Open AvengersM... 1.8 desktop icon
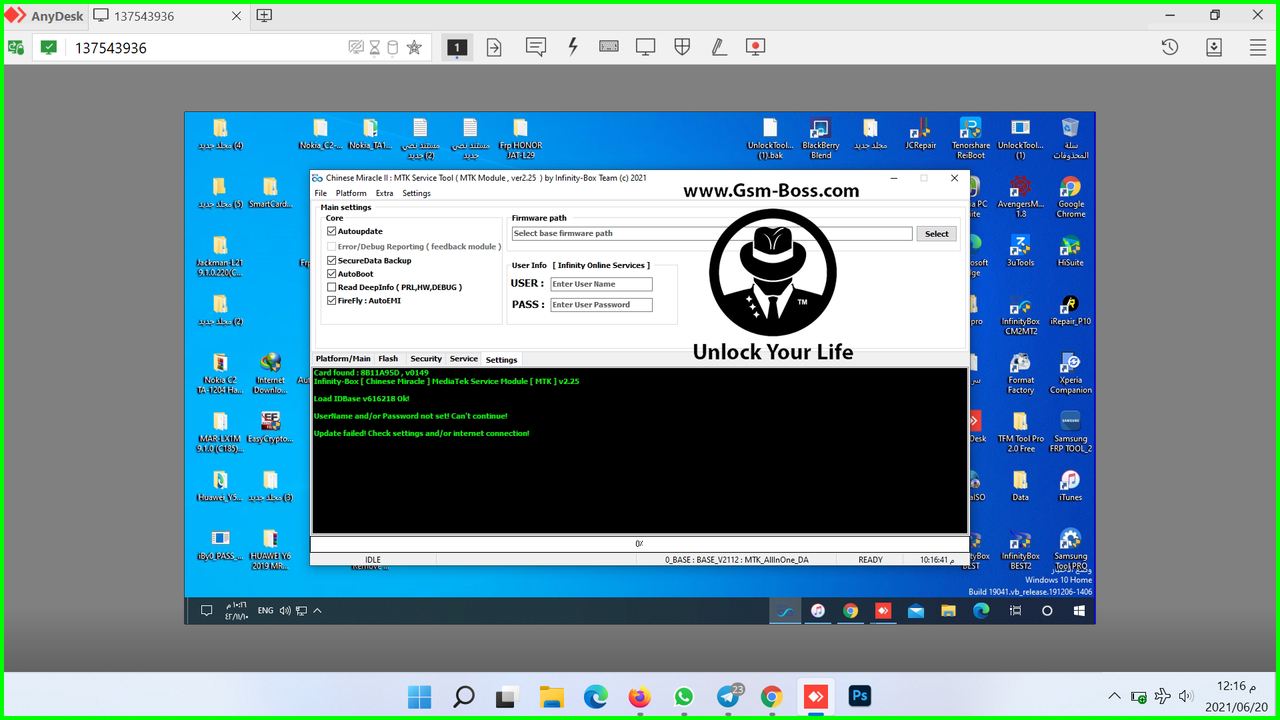The height and width of the screenshot is (720, 1280). point(1020,198)
